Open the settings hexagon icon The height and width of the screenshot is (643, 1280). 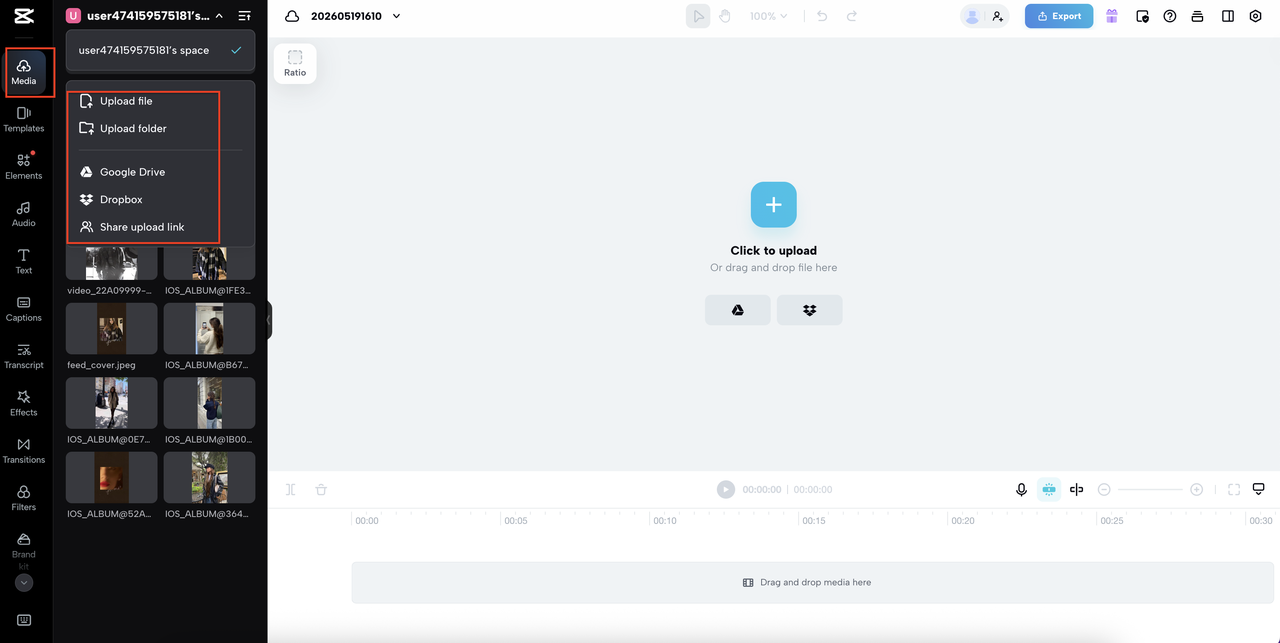1256,16
